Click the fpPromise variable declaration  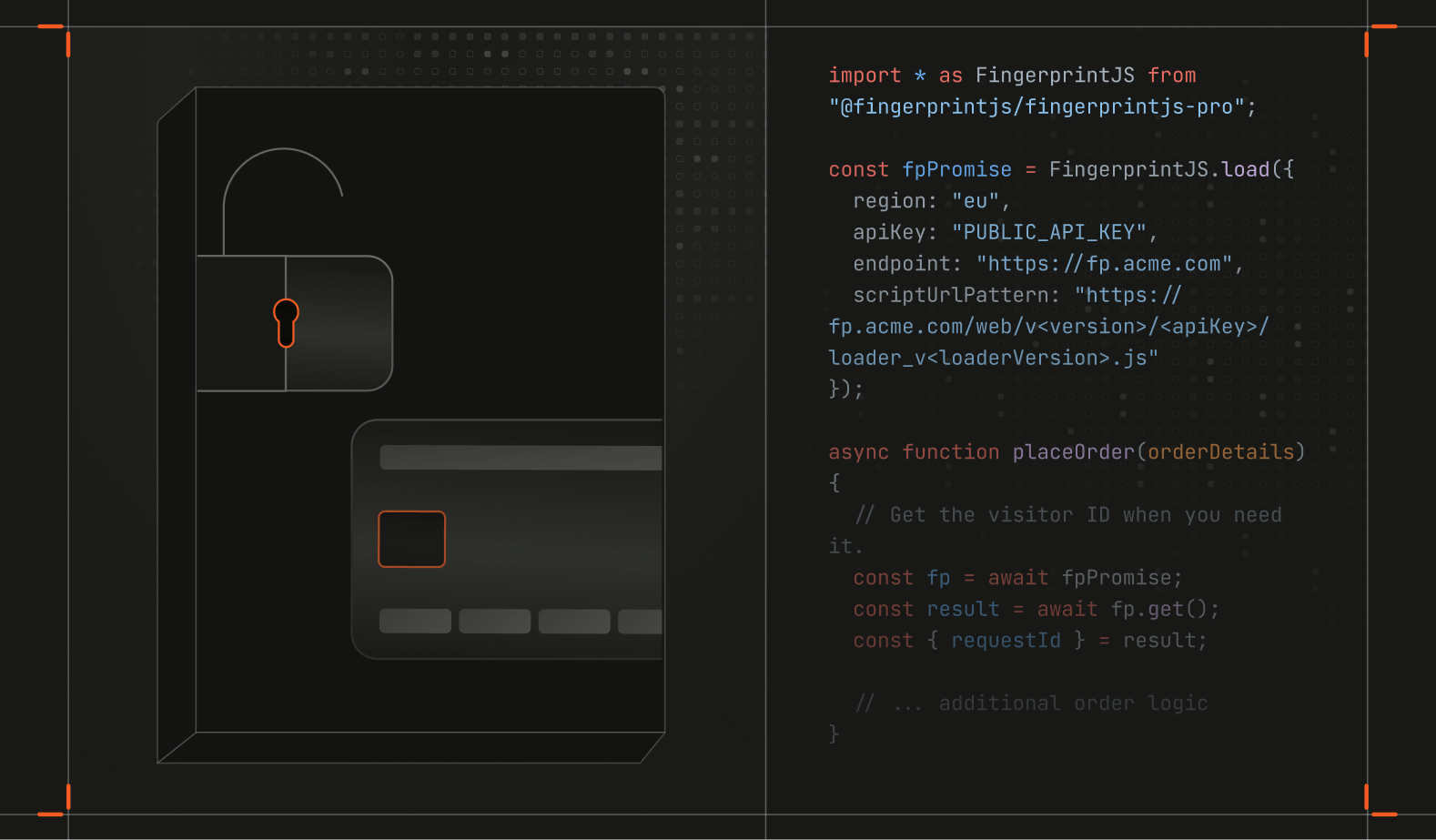pos(956,169)
